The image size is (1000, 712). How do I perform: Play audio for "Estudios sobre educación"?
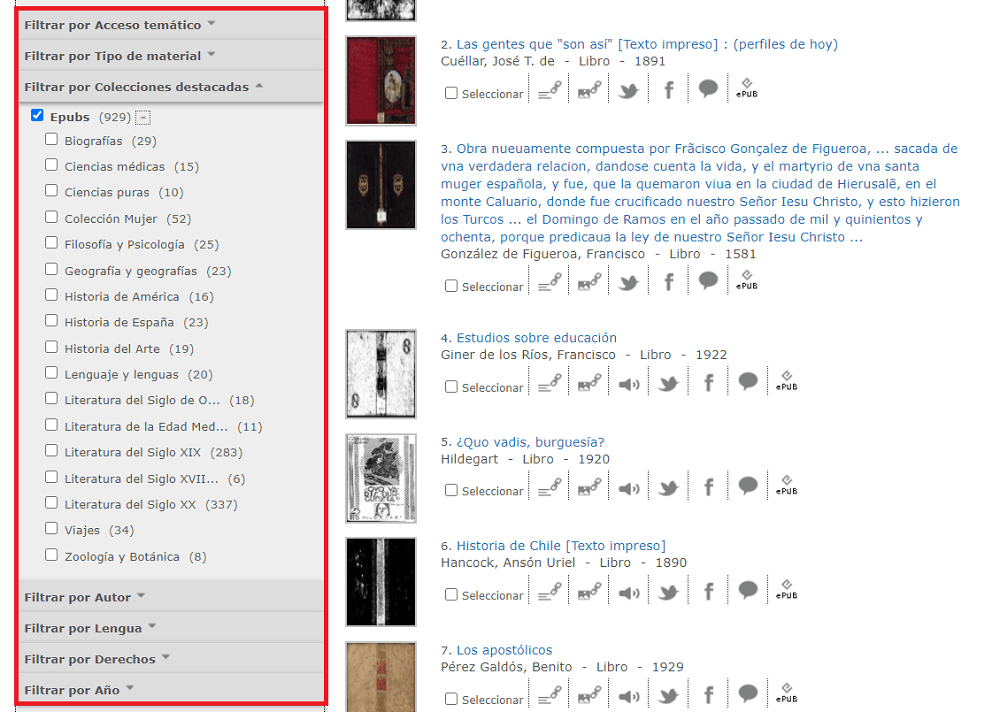629,384
